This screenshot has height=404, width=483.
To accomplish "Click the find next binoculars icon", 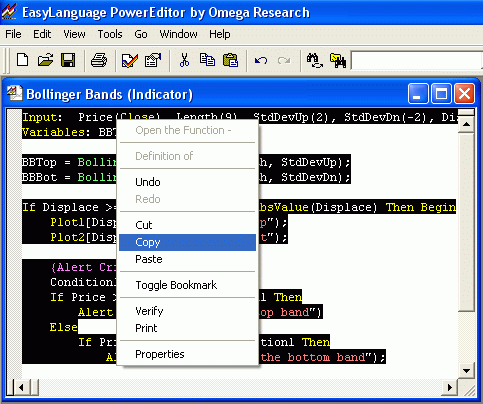I will [338, 60].
